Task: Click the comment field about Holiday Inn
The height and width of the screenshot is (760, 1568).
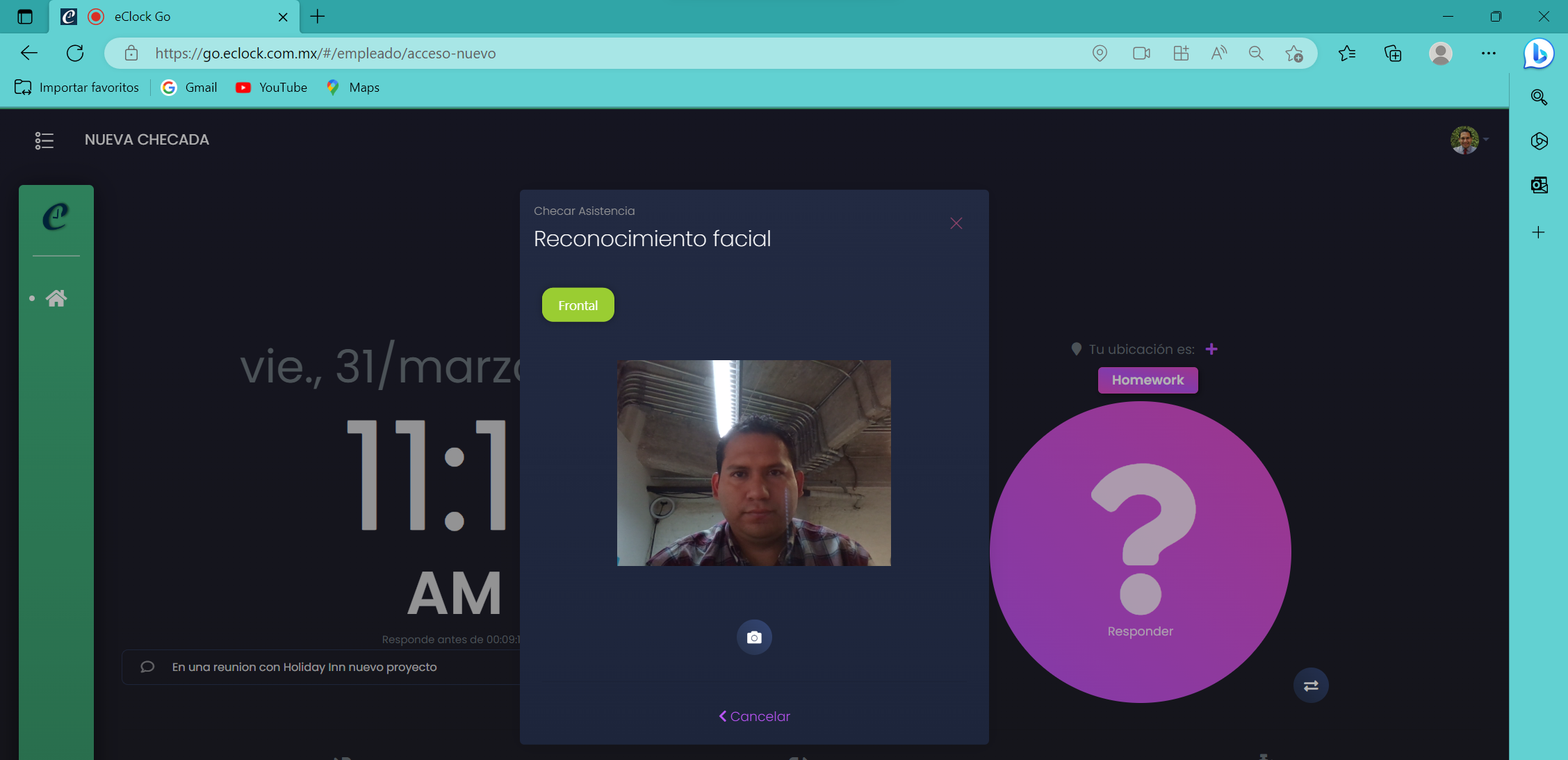Action: pos(321,667)
